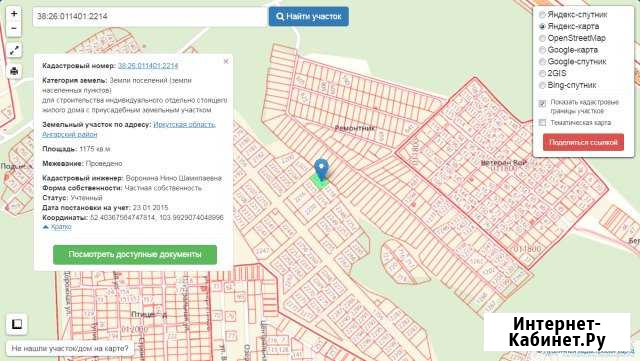The image size is (640, 361).
Task: Click registration date 23.01.2015
Action: [150, 208]
